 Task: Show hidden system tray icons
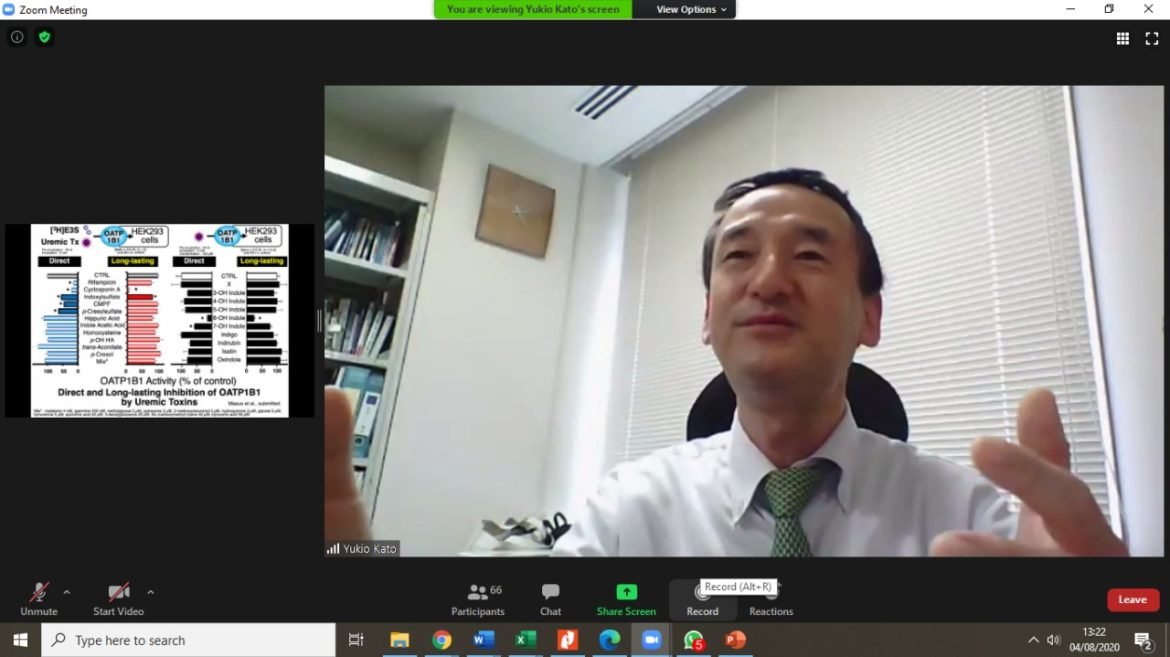(x=1033, y=640)
